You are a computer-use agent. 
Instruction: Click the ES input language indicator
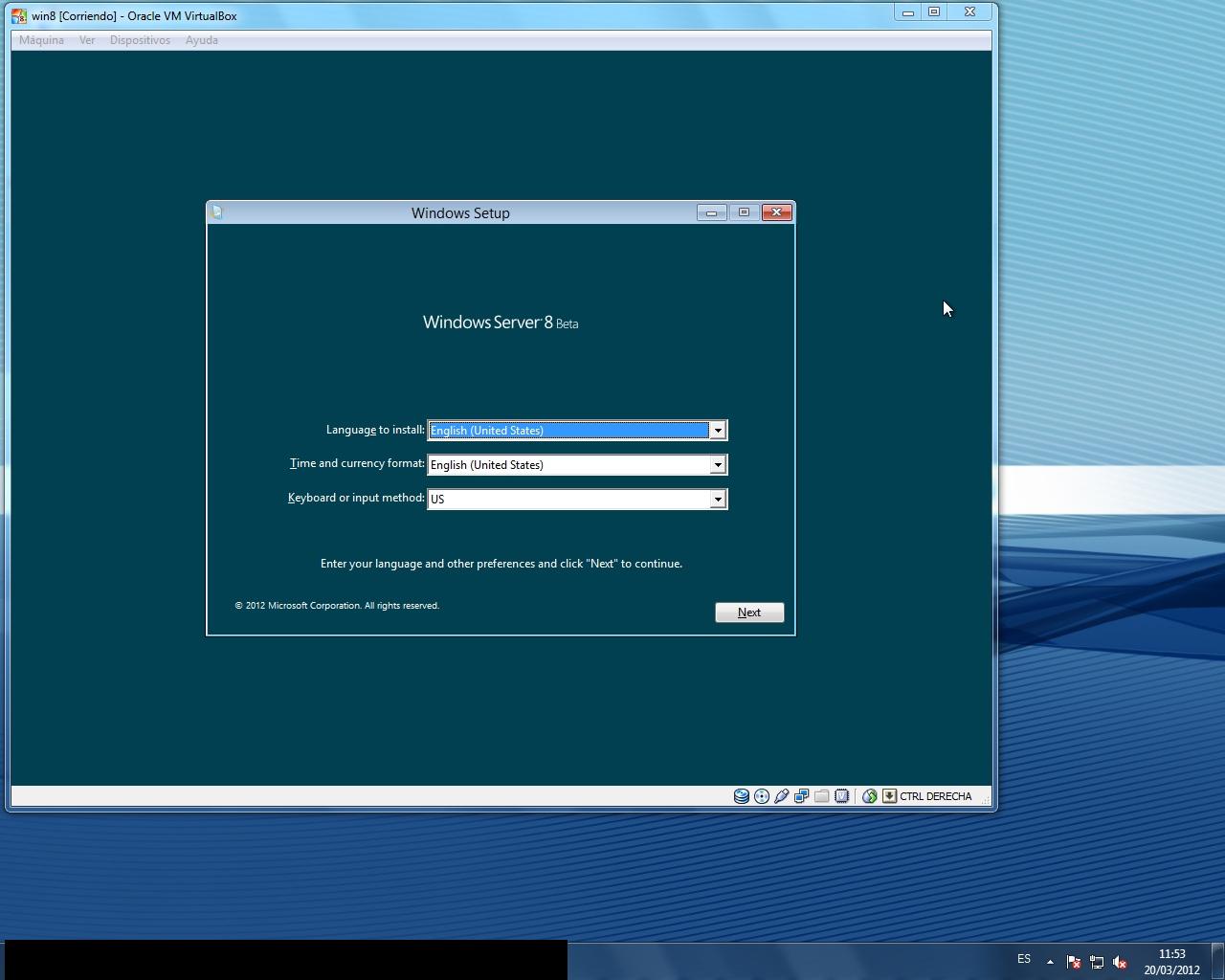coord(1024,959)
